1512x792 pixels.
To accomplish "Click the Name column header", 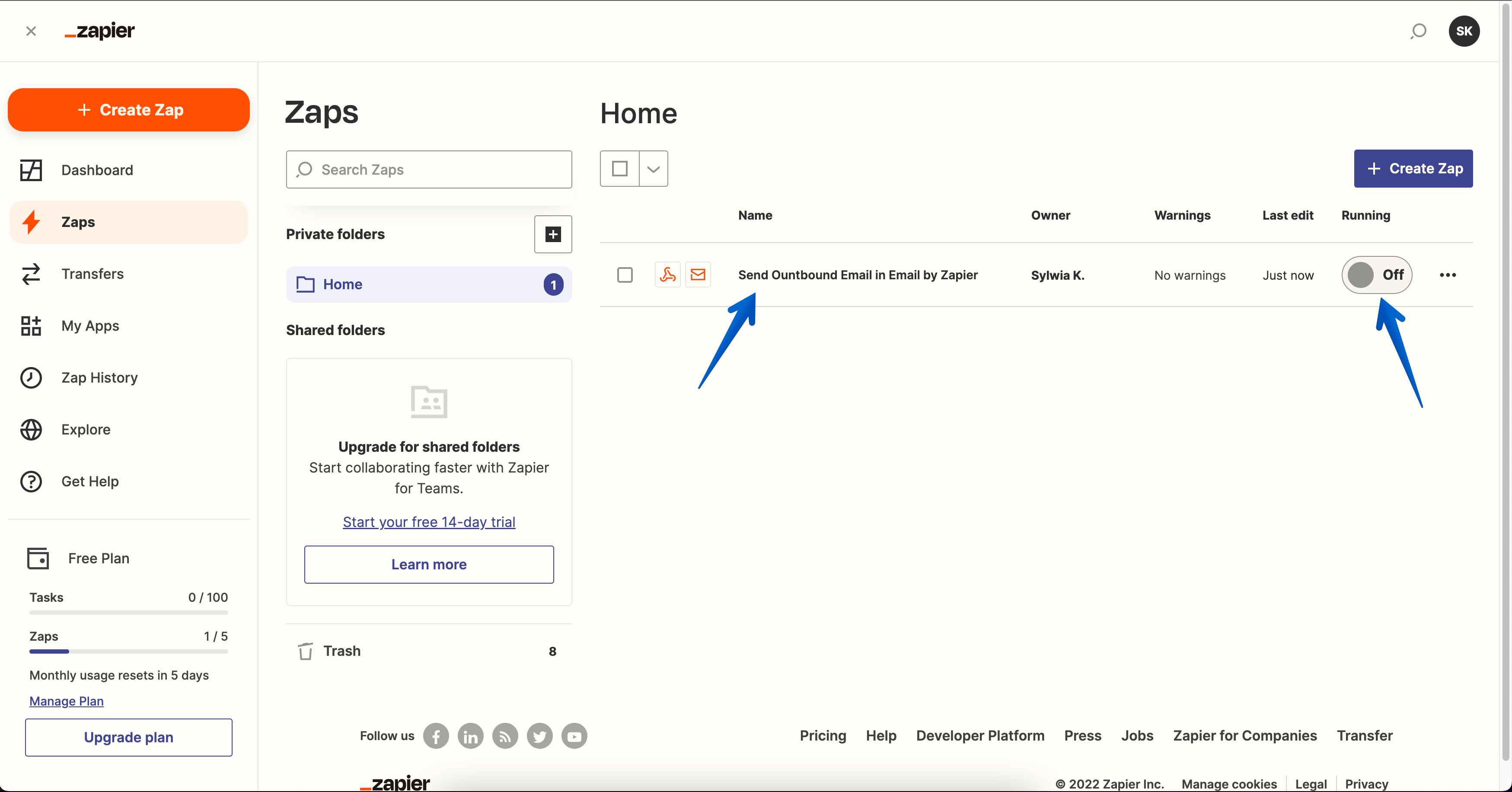I will tap(755, 215).
